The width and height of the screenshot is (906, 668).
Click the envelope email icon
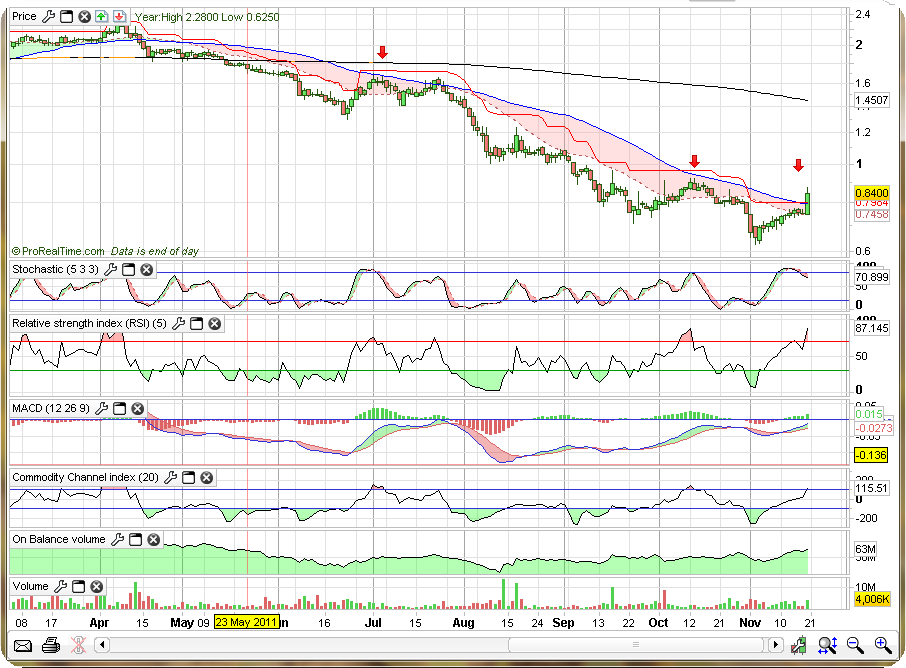[x=22, y=645]
